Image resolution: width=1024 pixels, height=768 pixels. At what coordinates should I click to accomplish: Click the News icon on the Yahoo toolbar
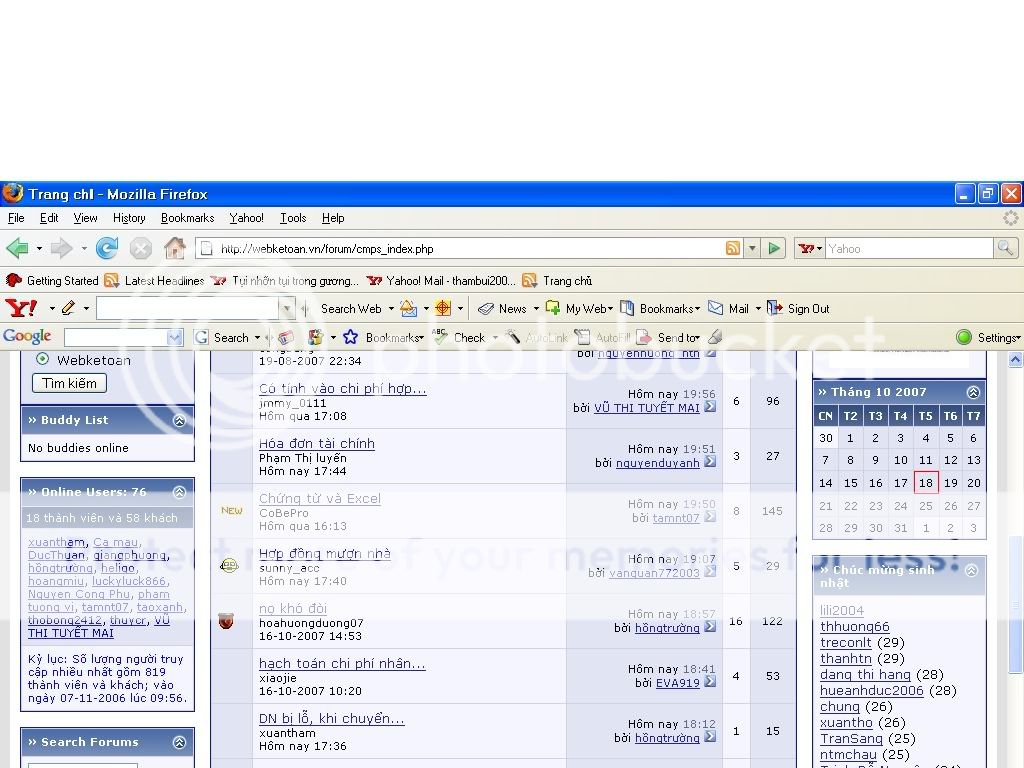[487, 309]
